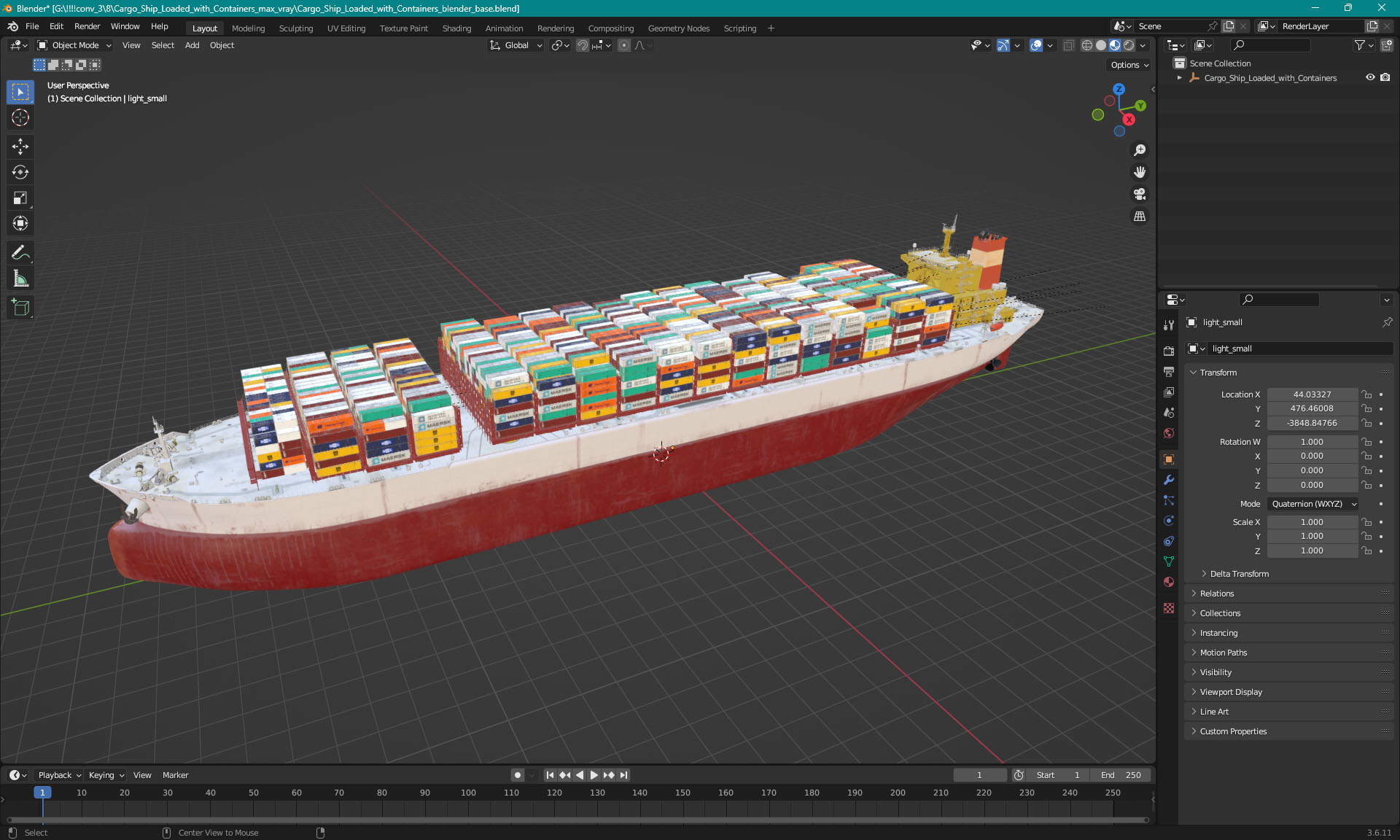Viewport: 1400px width, 840px height.
Task: Toggle lock on Location X
Action: pyautogui.click(x=1367, y=394)
